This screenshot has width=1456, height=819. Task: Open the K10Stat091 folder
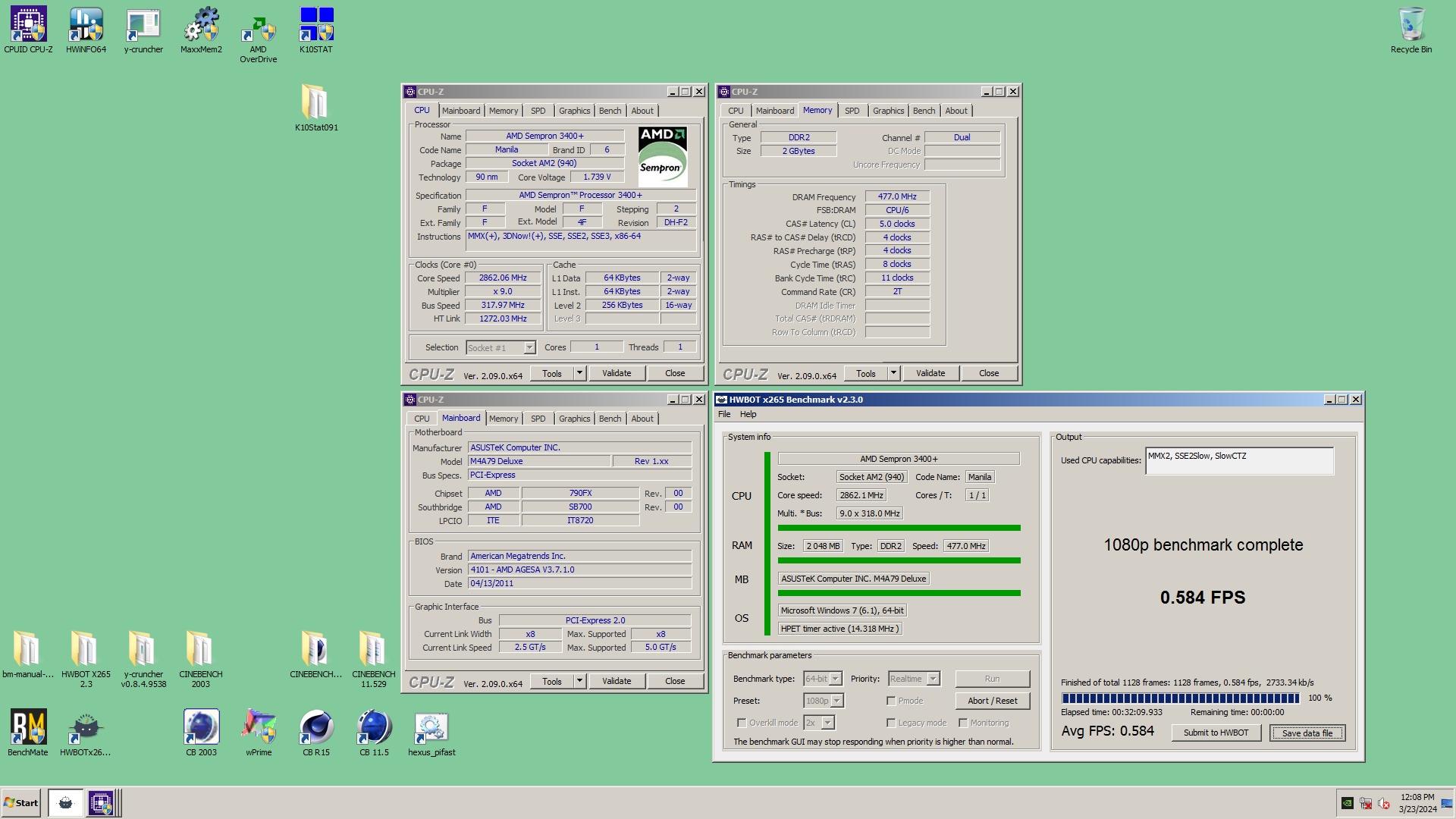pos(316,108)
